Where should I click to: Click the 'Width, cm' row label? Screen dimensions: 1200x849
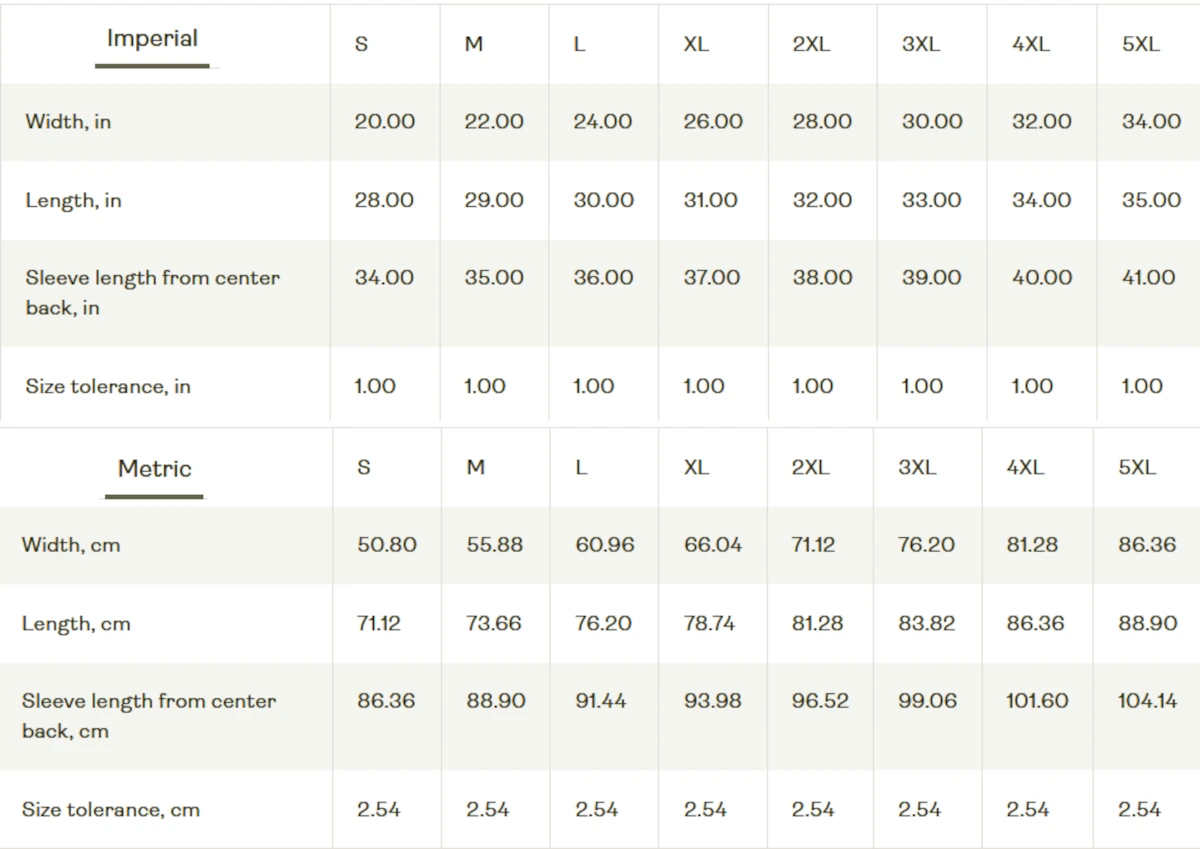[x=70, y=545]
